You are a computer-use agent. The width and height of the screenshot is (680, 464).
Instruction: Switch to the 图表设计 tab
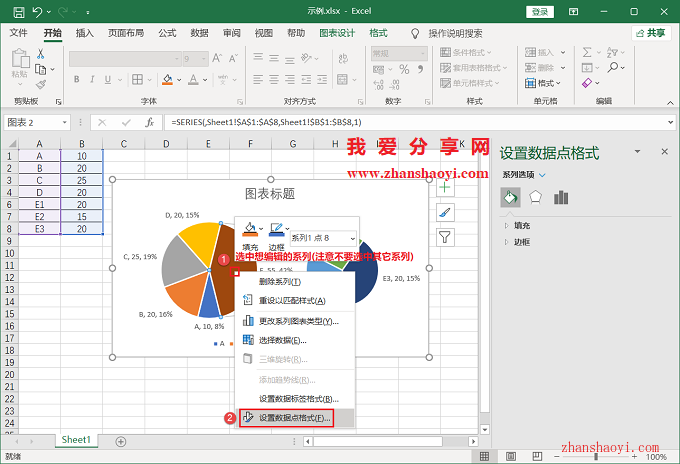(x=337, y=33)
